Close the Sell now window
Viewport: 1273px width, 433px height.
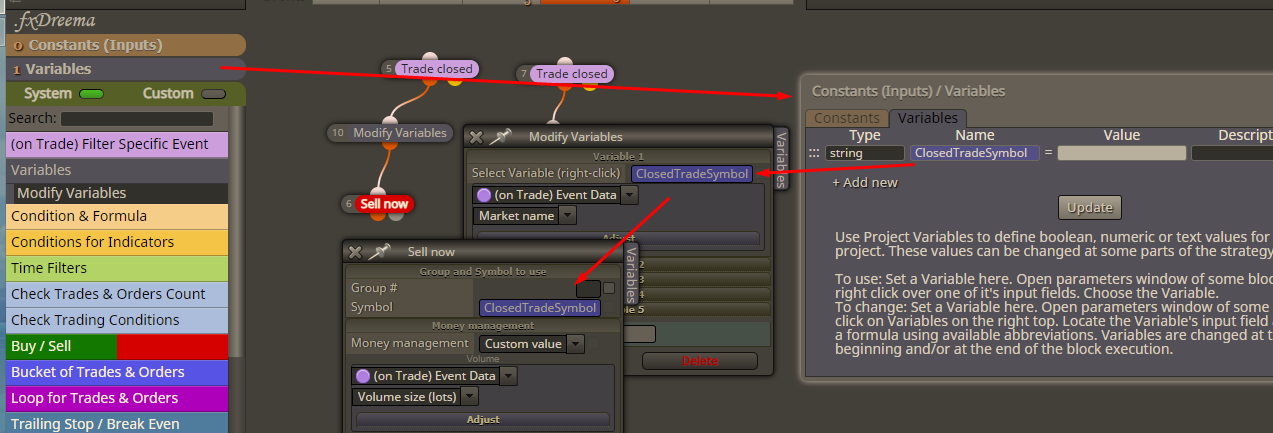(355, 252)
